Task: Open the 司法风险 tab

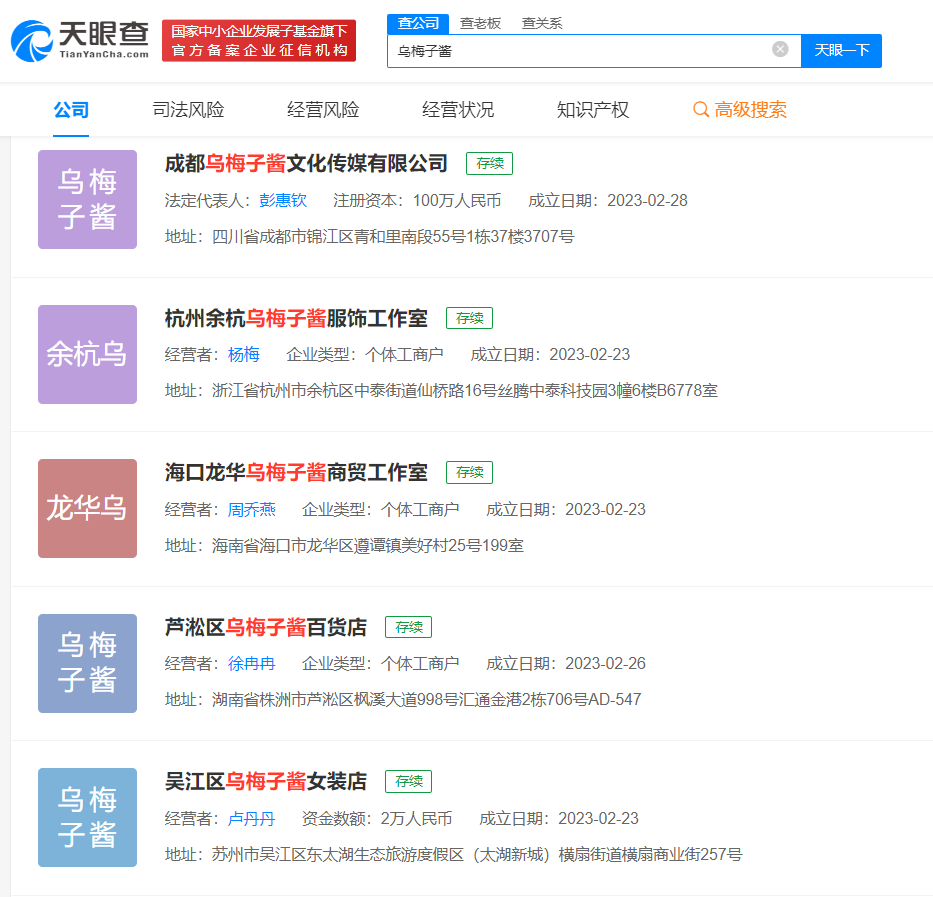Action: click(x=188, y=110)
